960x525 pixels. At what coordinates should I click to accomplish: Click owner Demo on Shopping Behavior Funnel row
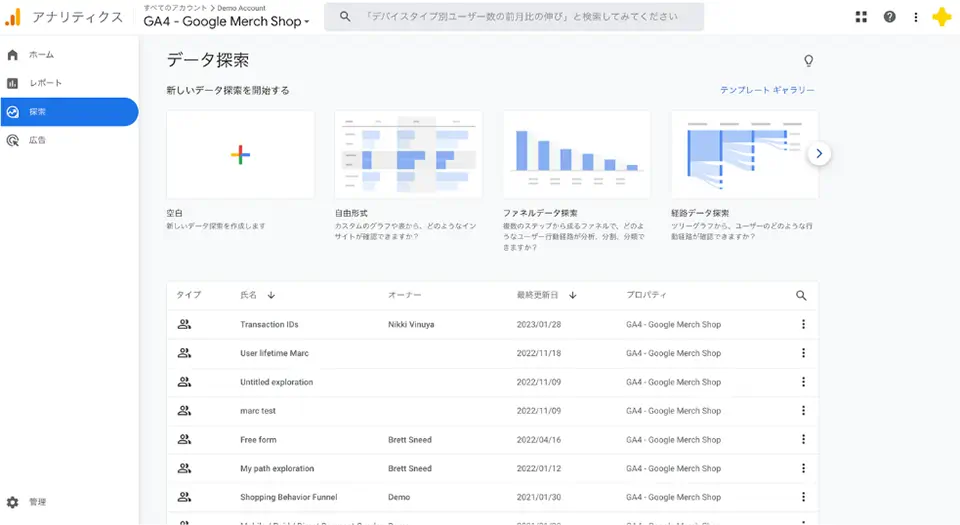tap(399, 497)
